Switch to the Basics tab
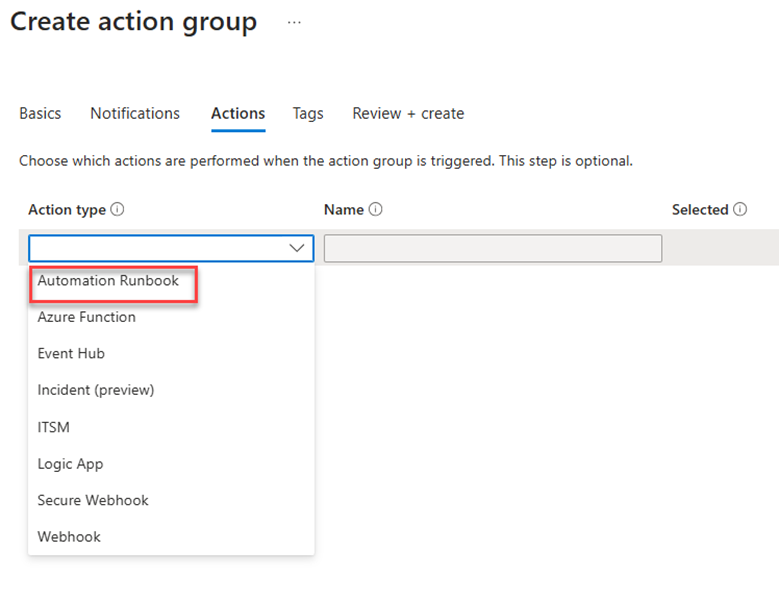The width and height of the screenshot is (779, 601). coord(40,114)
